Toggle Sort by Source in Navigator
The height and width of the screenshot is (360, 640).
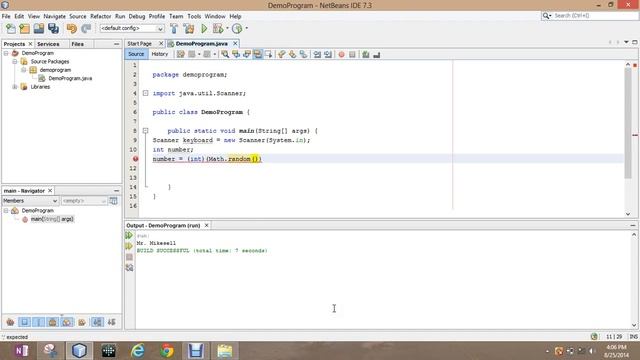click(x=111, y=322)
